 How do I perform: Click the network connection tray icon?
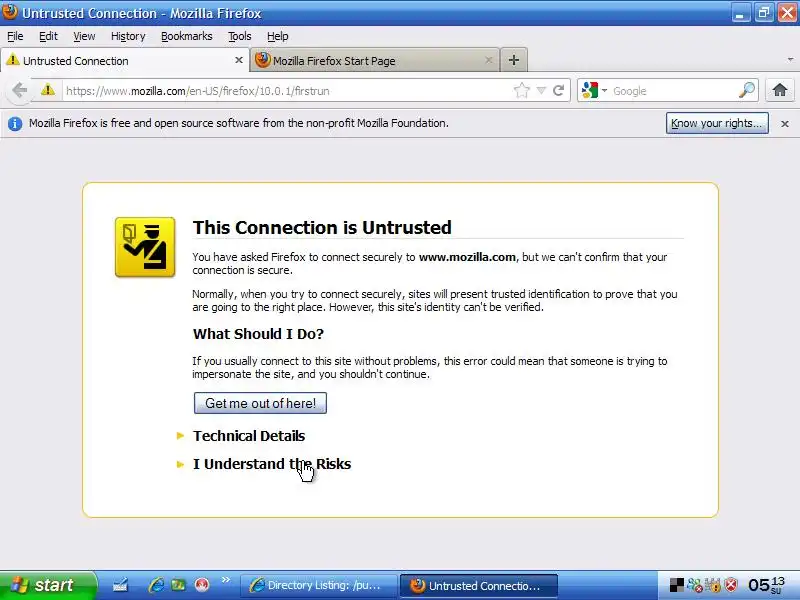694,585
